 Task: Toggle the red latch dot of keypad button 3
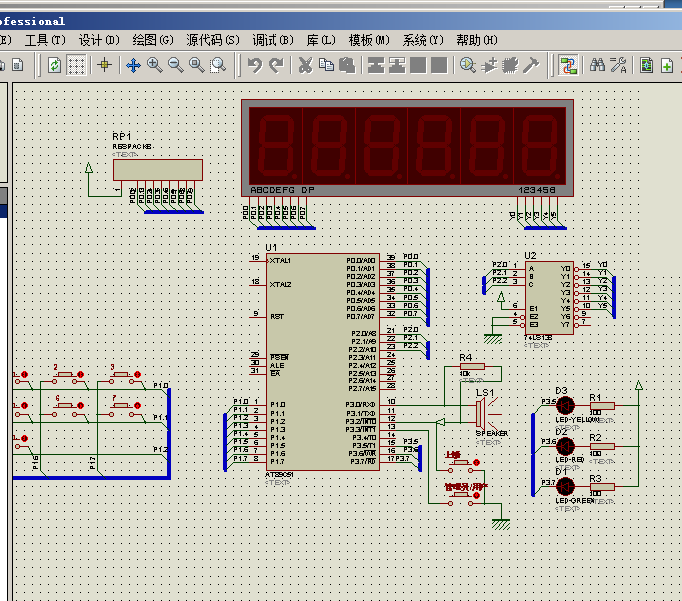pyautogui.click(x=137, y=374)
